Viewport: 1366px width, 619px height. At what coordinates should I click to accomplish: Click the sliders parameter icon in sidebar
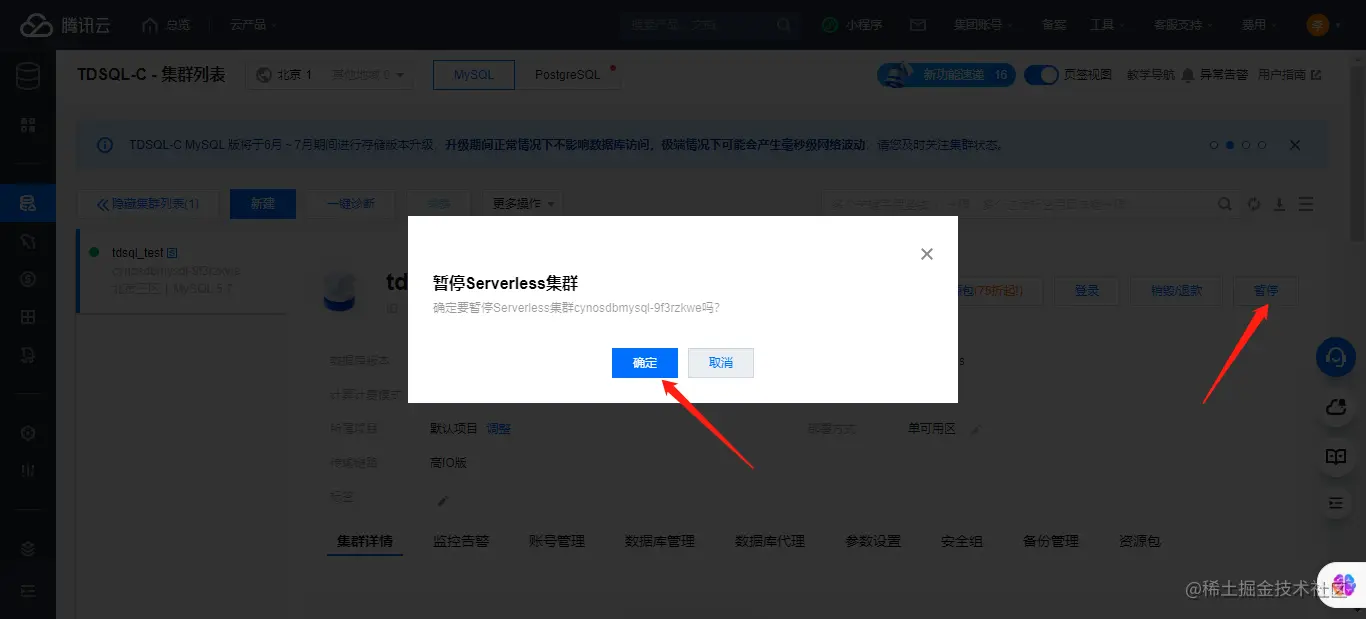[x=28, y=470]
